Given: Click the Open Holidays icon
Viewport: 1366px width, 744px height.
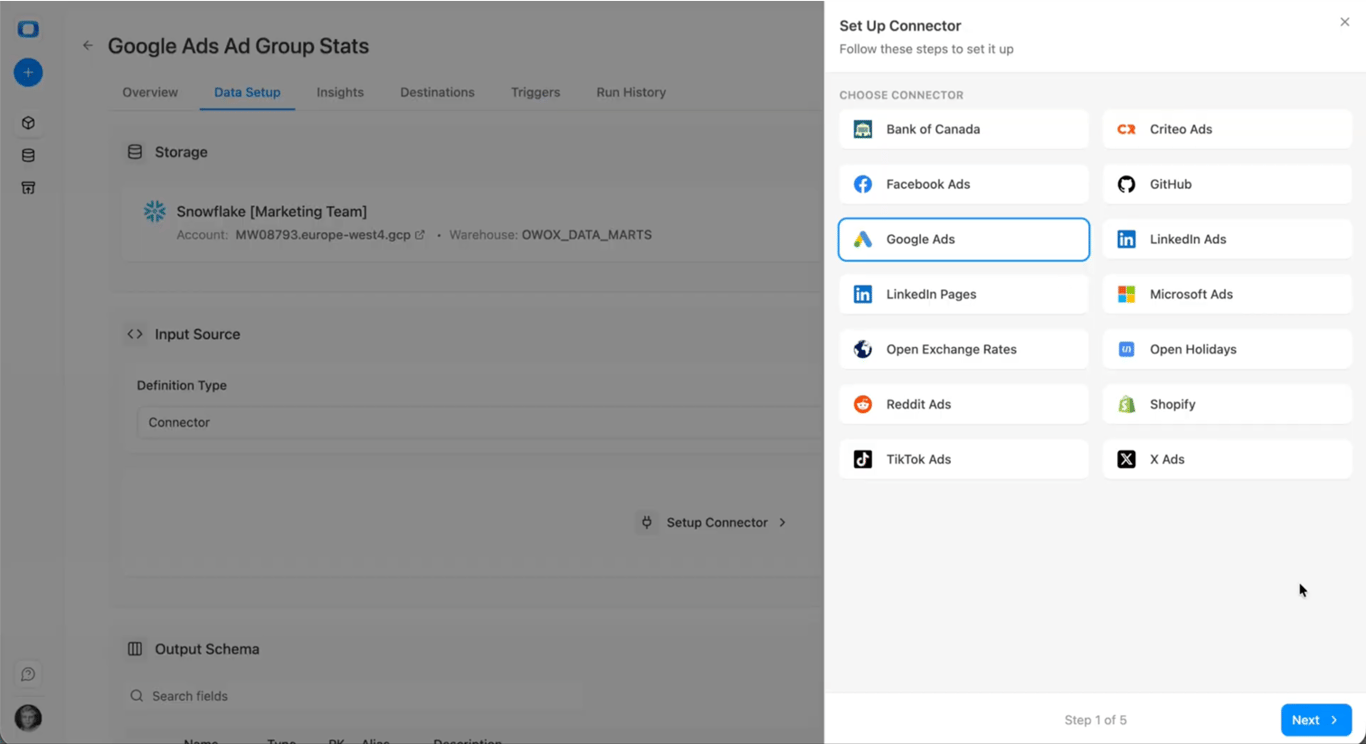Looking at the screenshot, I should coord(1126,349).
